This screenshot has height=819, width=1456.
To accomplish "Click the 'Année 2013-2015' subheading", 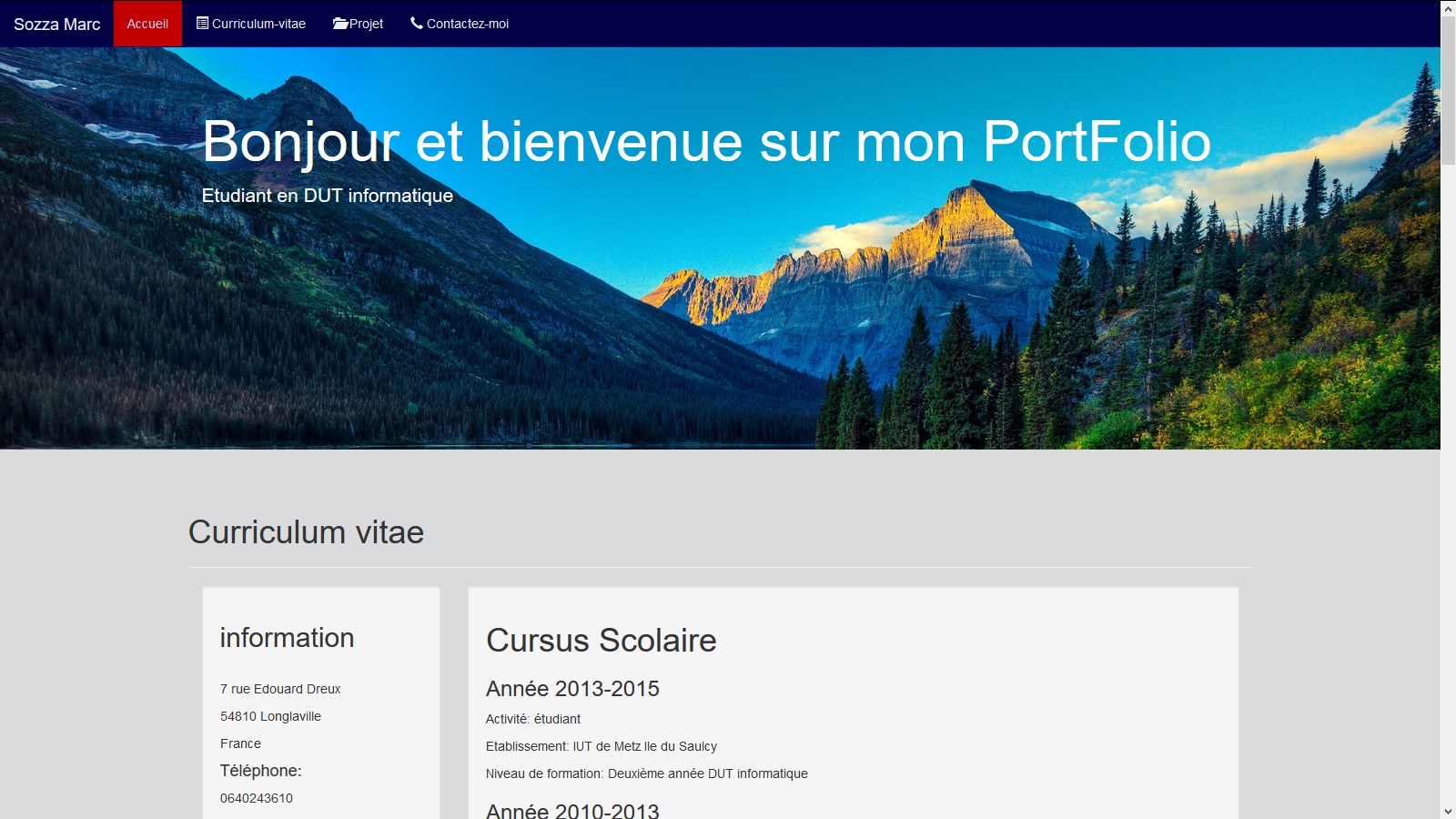I will [572, 689].
